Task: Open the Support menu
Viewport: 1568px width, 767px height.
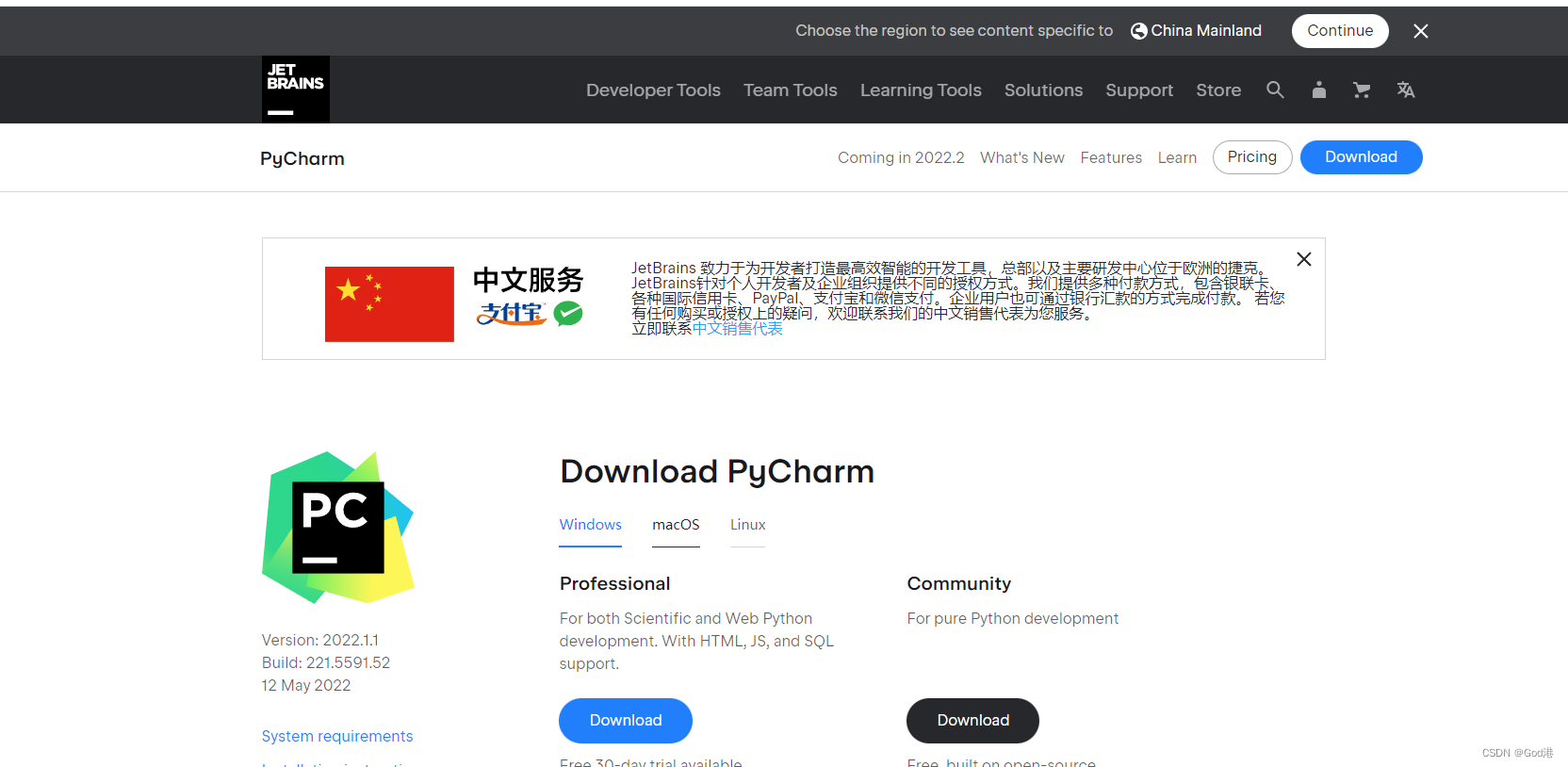Action: coord(1139,90)
